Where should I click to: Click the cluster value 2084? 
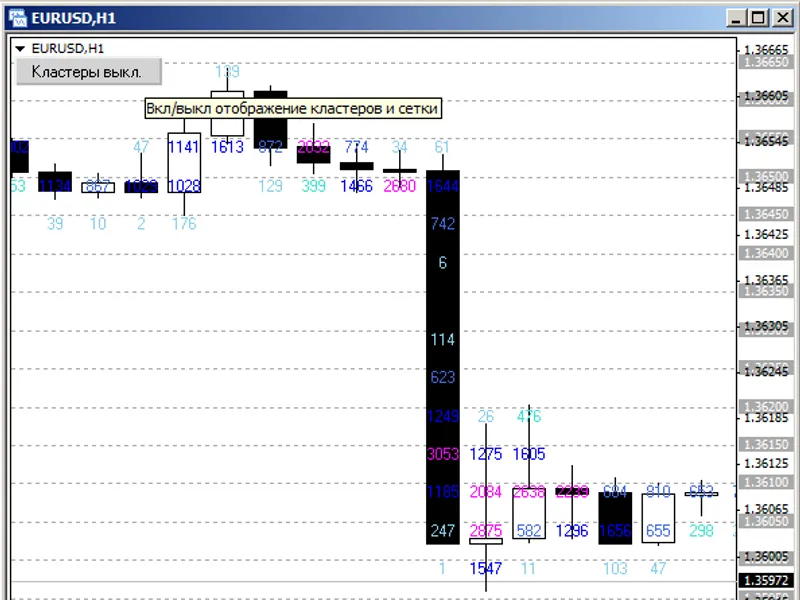pyautogui.click(x=486, y=492)
